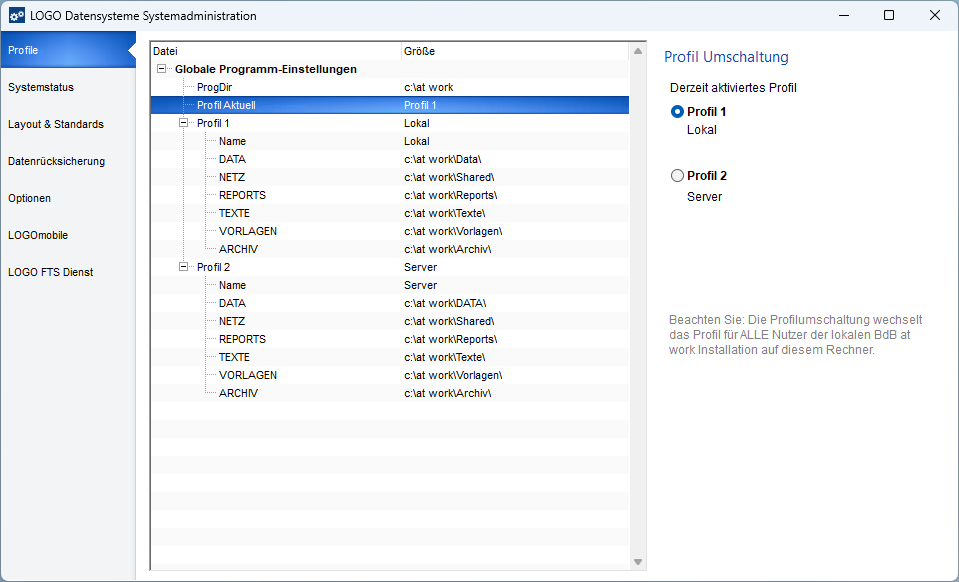Click the "Server" caption under the Profil 2 radio

pyautogui.click(x=705, y=197)
